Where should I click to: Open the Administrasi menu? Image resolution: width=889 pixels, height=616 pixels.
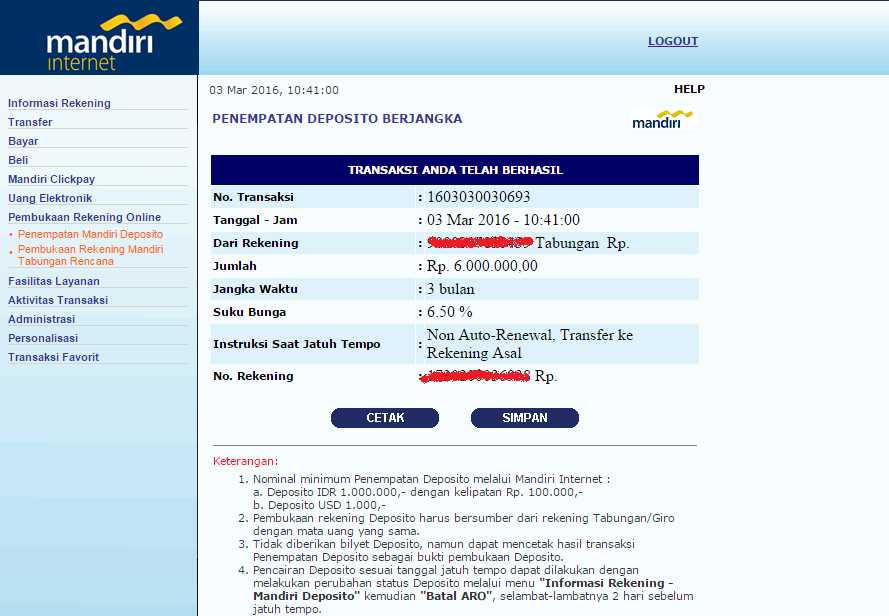coord(42,319)
